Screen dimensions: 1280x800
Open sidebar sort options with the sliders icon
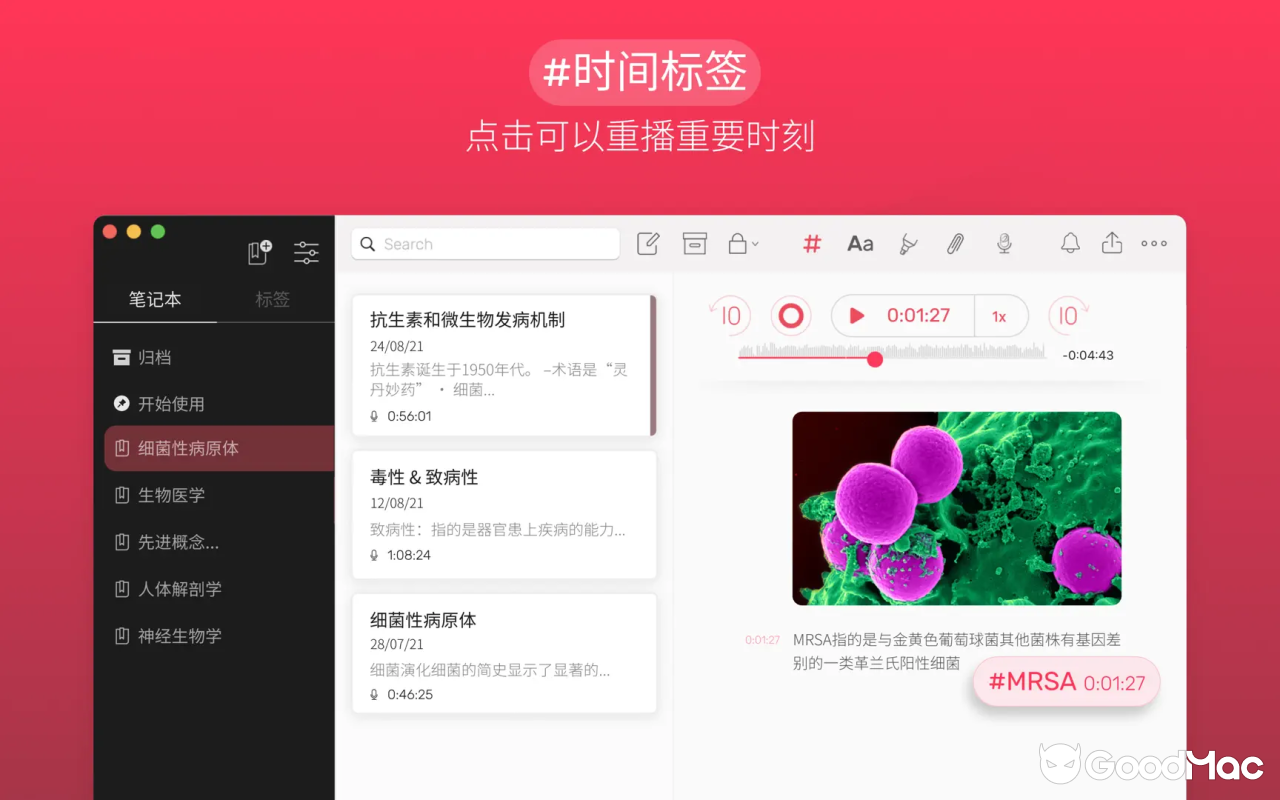[x=306, y=252]
